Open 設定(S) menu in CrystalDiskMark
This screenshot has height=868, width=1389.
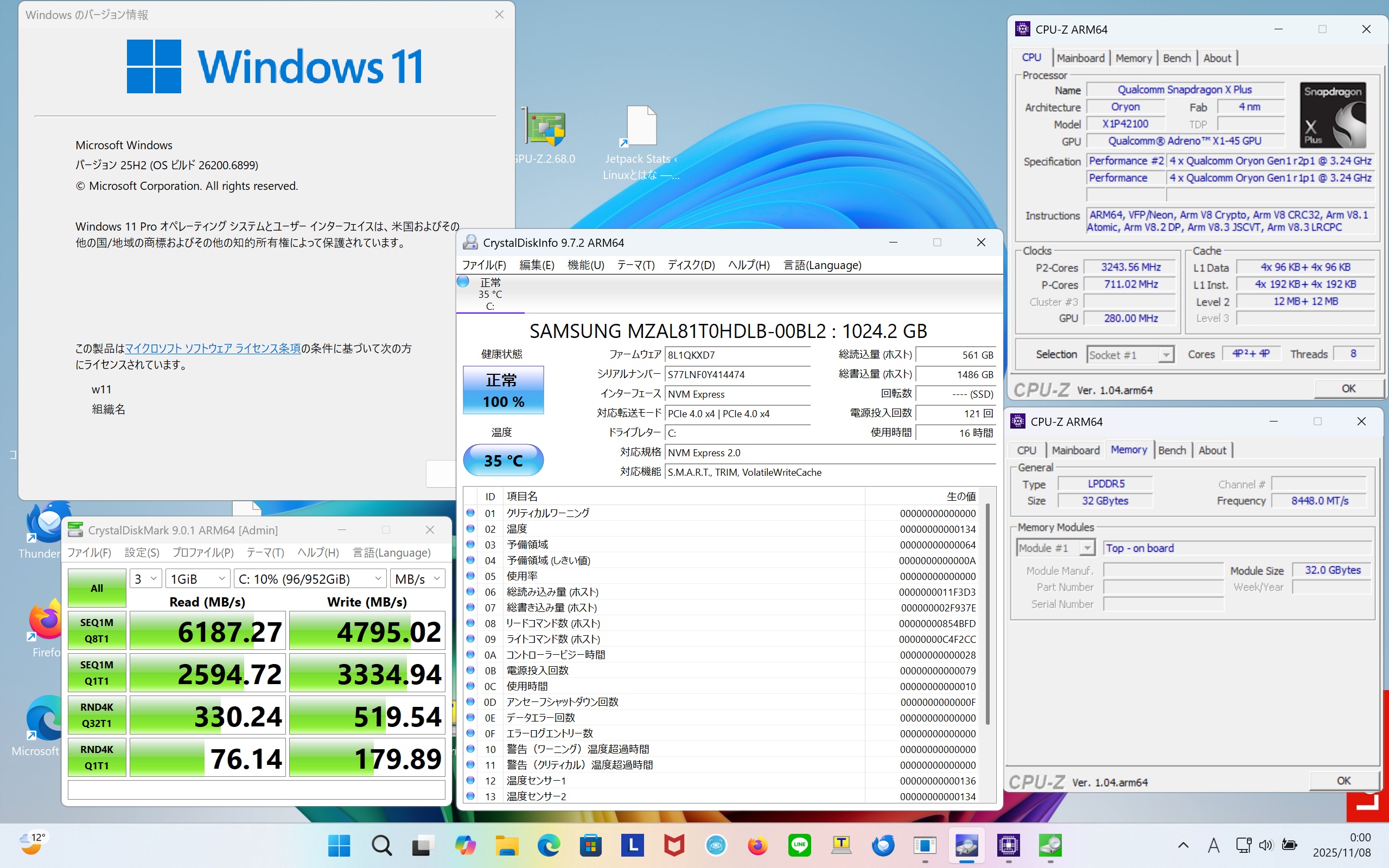[142, 552]
